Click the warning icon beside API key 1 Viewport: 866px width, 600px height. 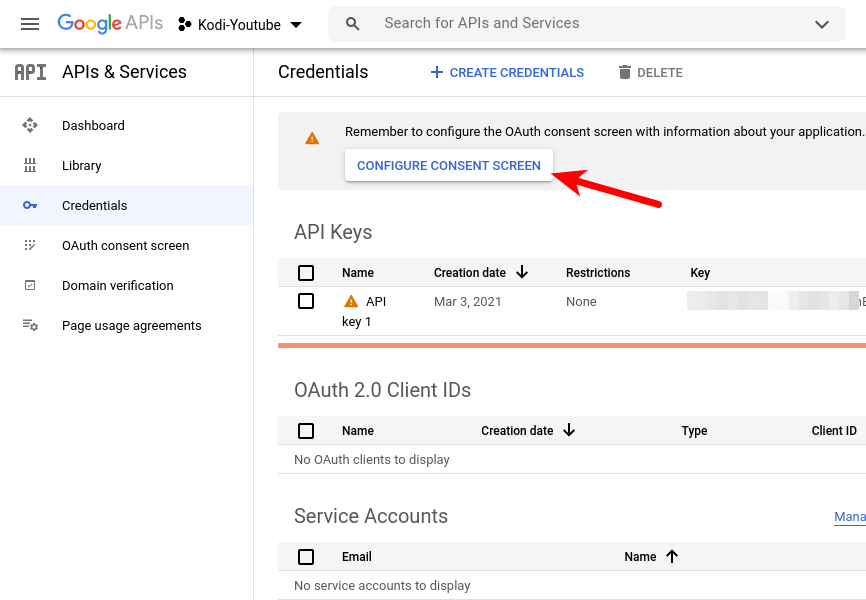[351, 301]
